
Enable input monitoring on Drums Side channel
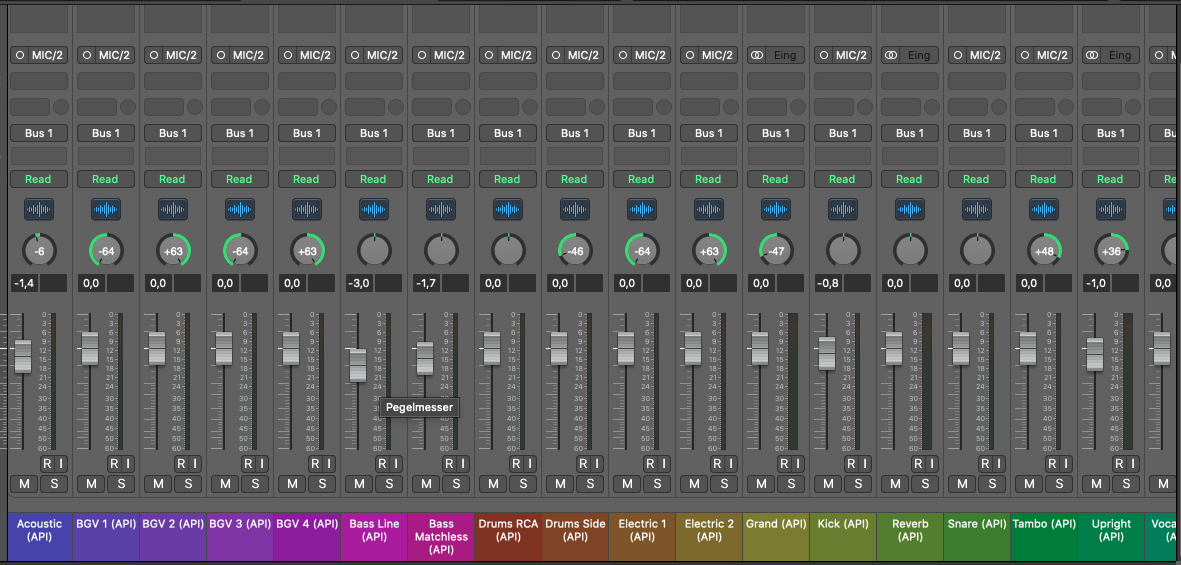point(597,463)
